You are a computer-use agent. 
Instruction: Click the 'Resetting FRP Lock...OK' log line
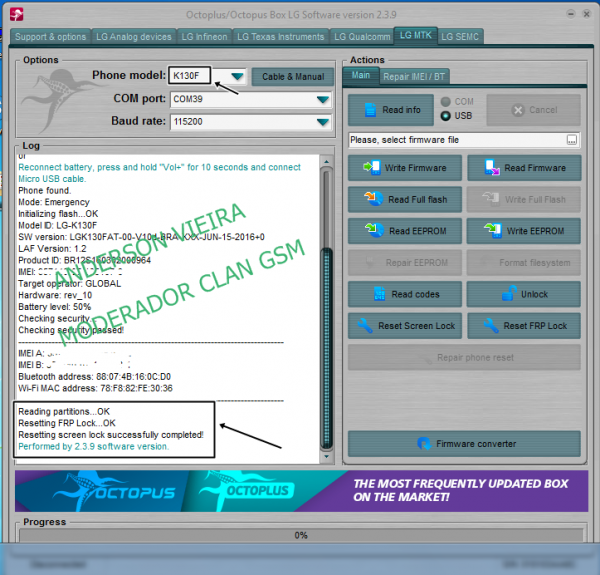67,423
